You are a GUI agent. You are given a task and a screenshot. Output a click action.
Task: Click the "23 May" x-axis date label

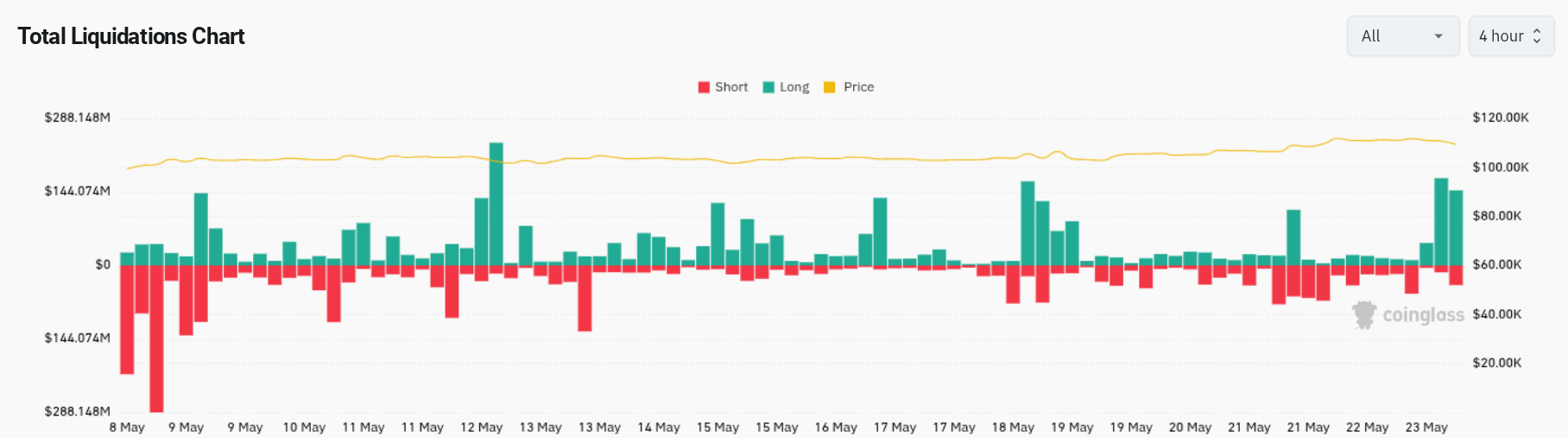[x=1426, y=428]
